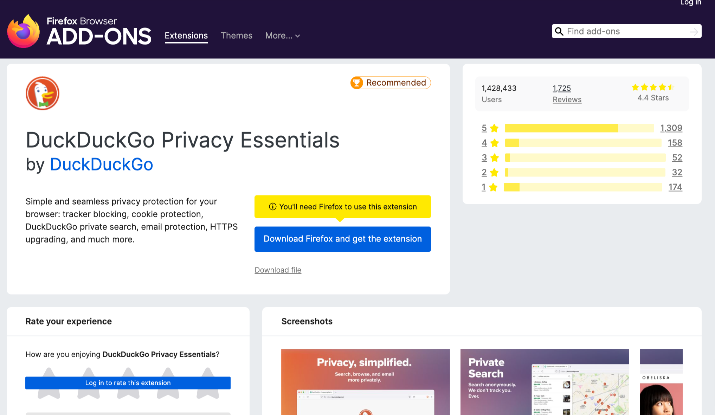Screen dimensions: 715x415
Task: Click the Firefox logo icon
Action: pyautogui.click(x=23, y=31)
